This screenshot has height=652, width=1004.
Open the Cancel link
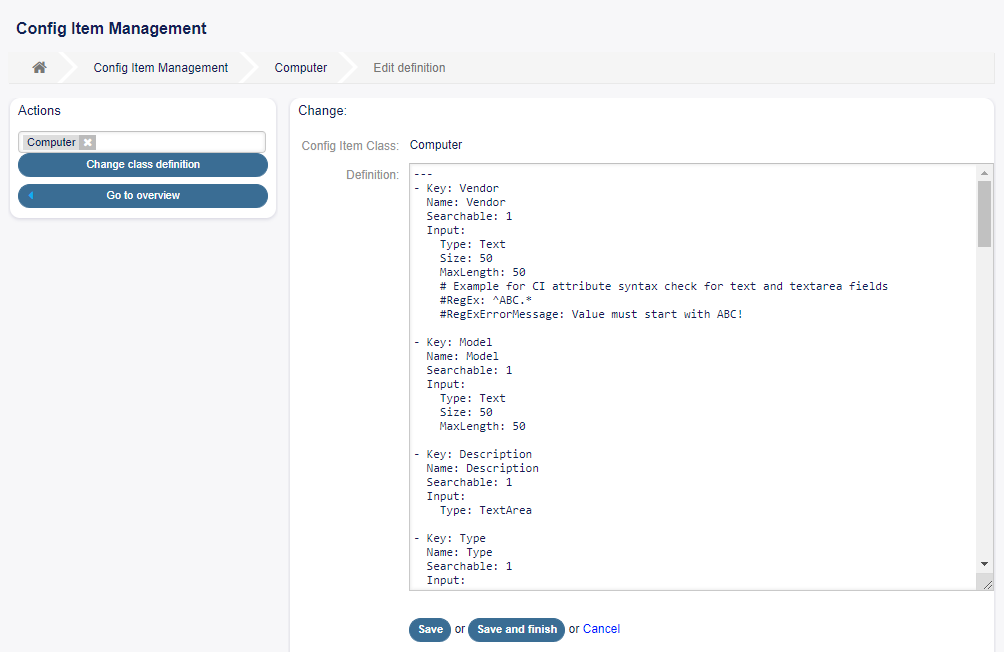pos(601,629)
